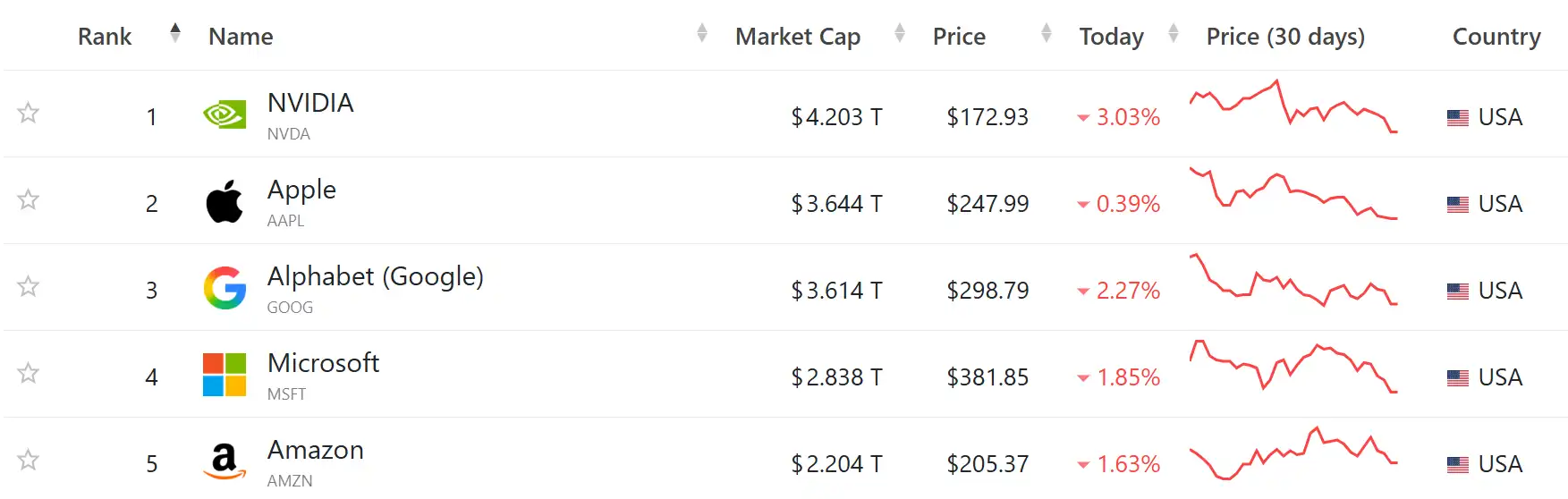This screenshot has width=1568, height=499.
Task: Click the Price column header
Action: point(959,37)
